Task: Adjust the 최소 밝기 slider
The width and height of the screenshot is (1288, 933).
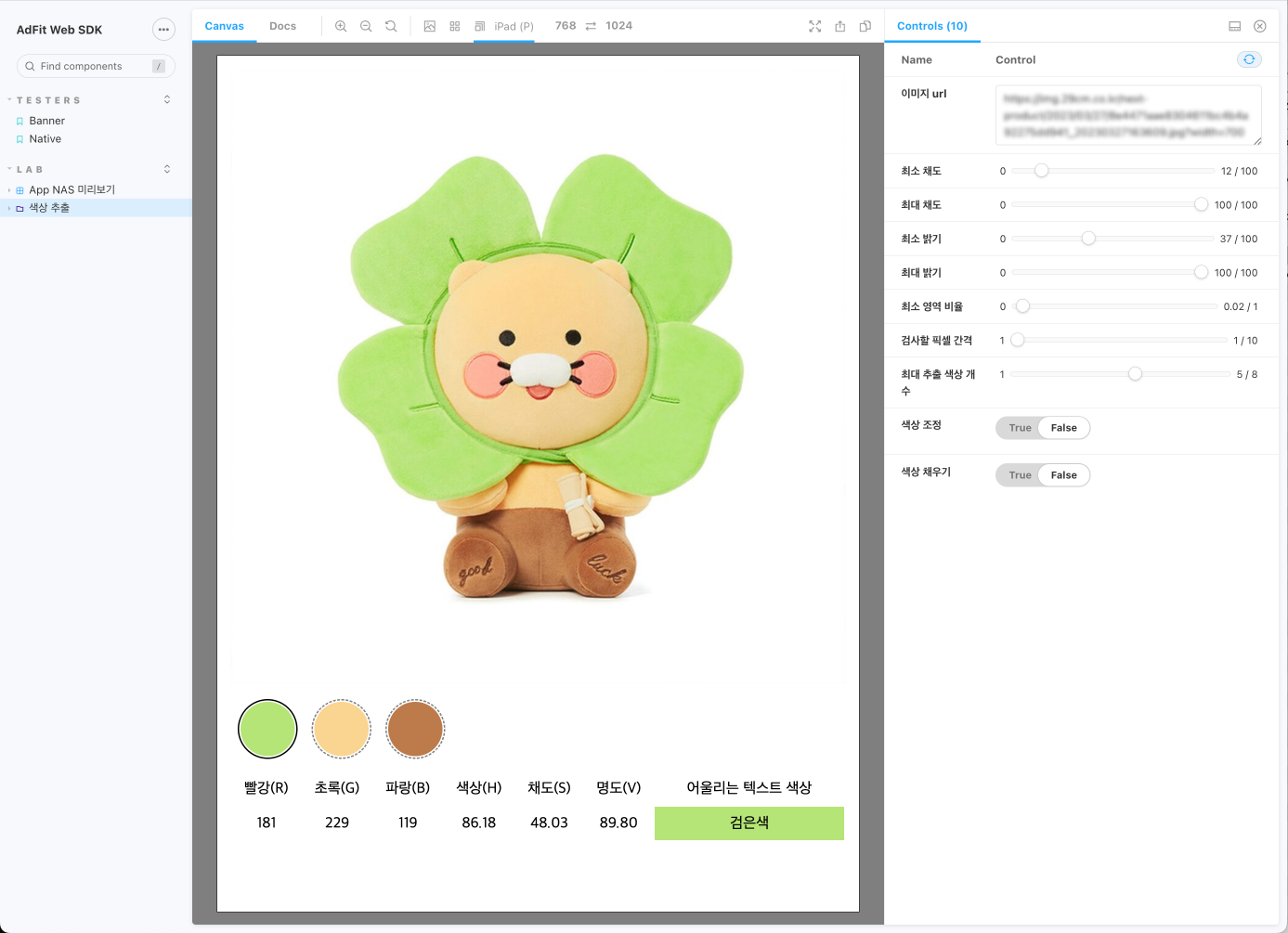Action: [x=1112, y=239]
